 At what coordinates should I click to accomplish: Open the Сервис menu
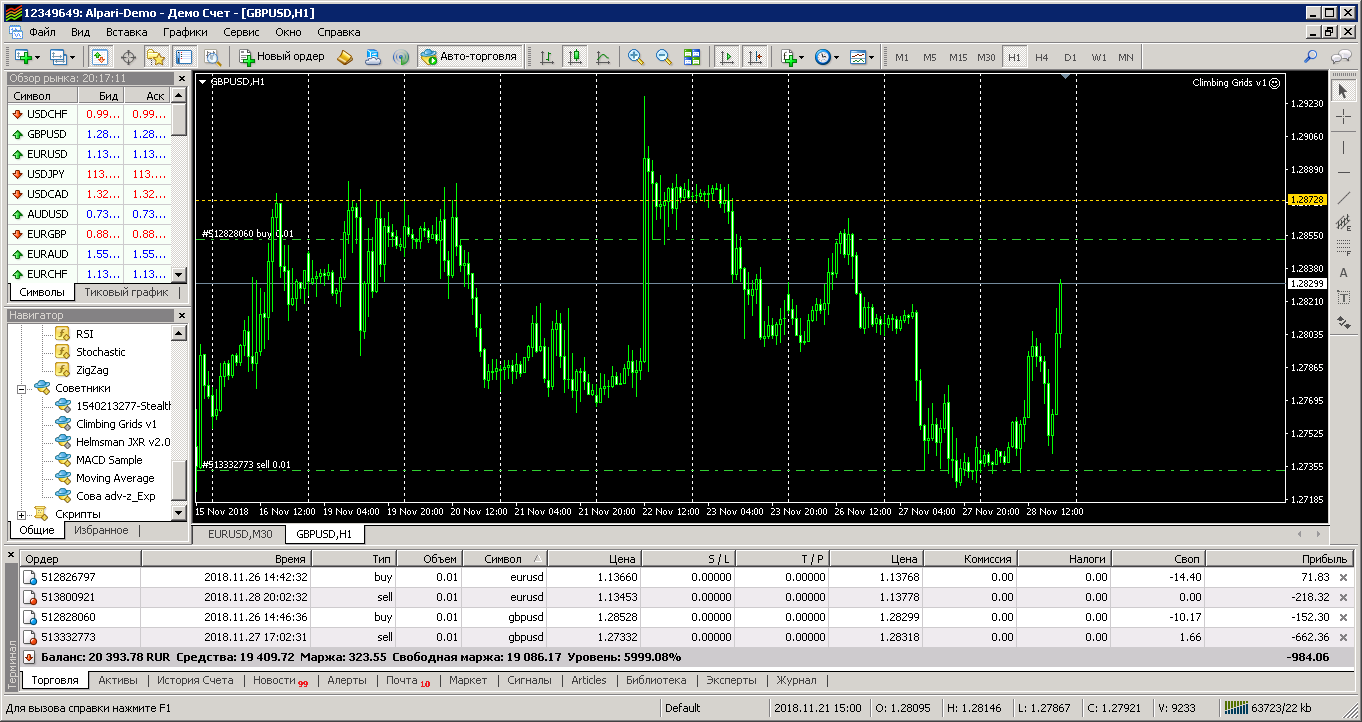241,32
